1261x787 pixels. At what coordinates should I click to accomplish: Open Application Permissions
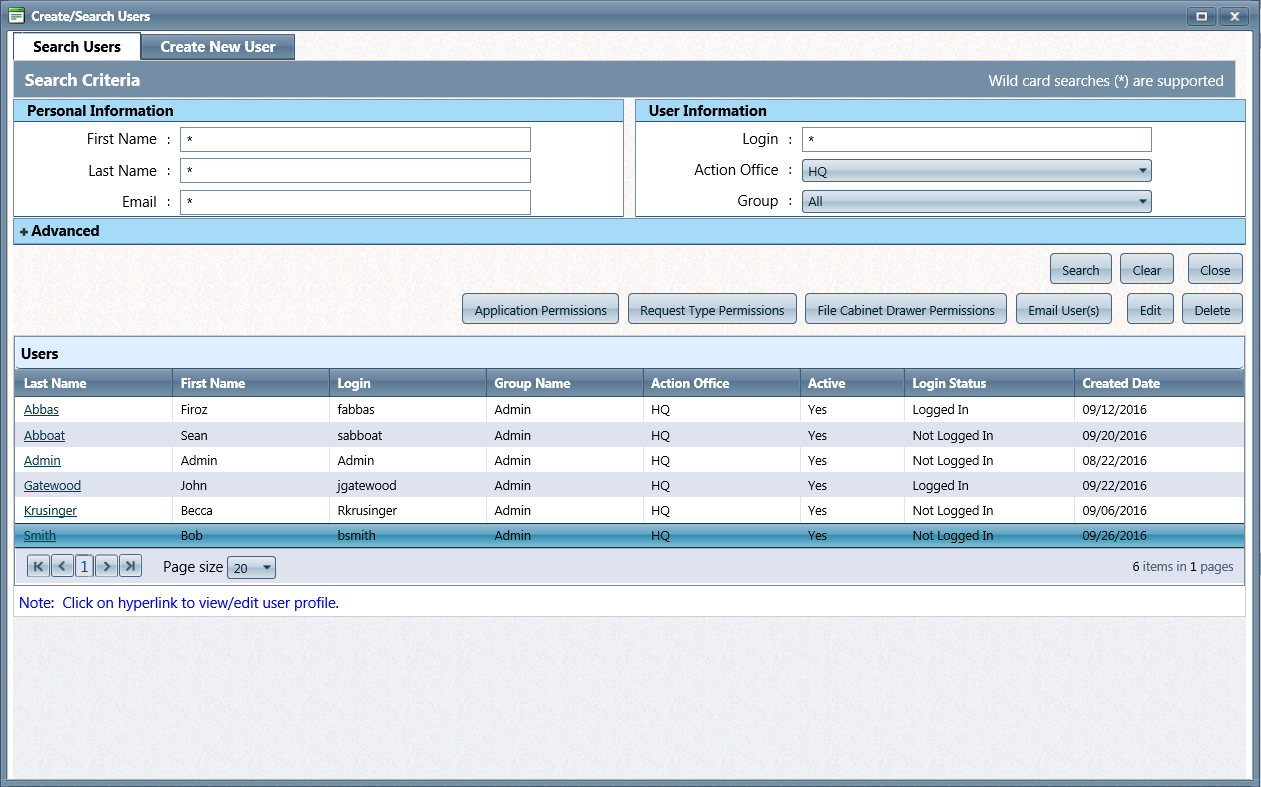[x=541, y=310]
